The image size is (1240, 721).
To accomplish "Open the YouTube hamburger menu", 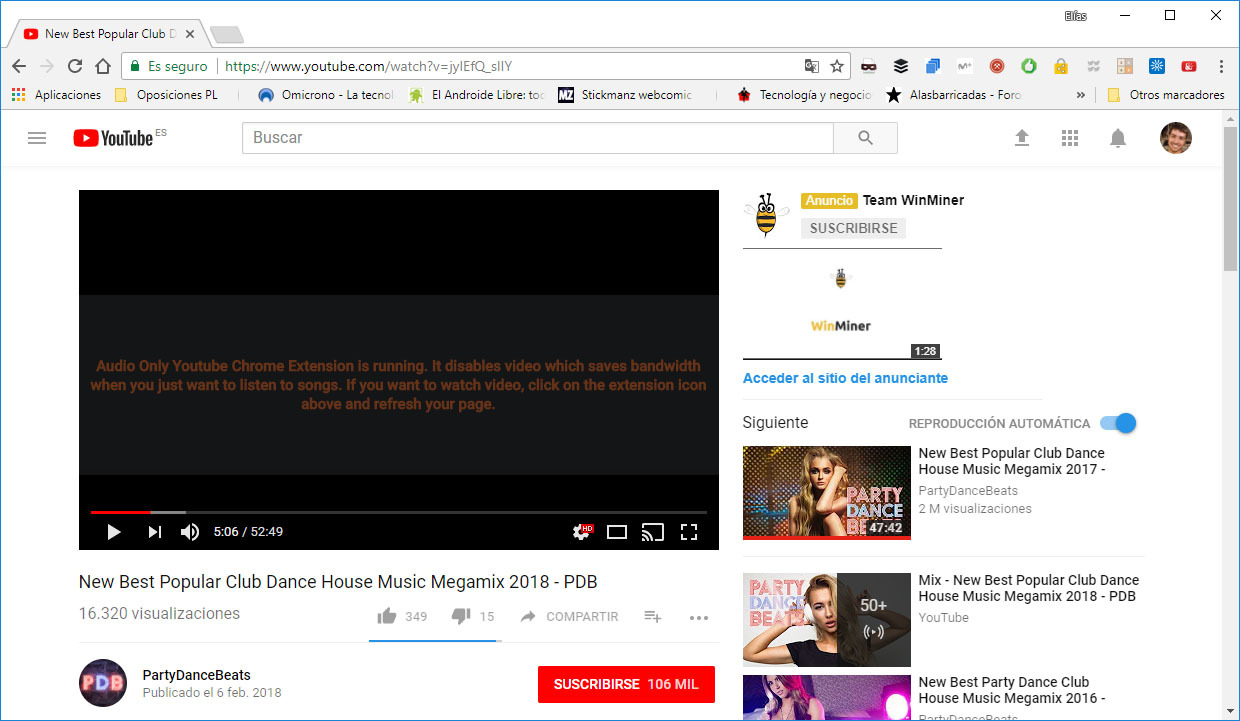I will [37, 138].
